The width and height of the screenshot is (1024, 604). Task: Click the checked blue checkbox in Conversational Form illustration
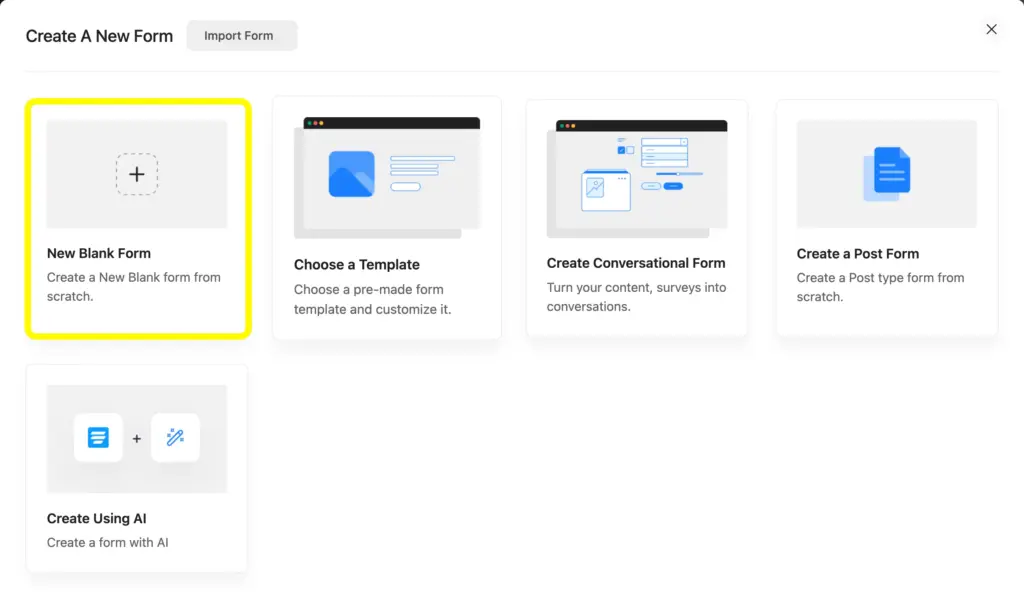[x=621, y=149]
